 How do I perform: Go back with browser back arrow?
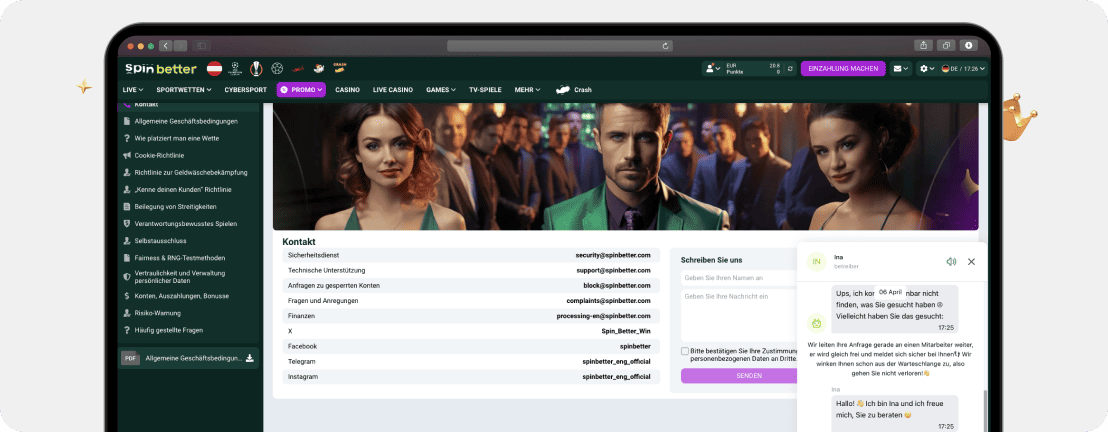(166, 45)
